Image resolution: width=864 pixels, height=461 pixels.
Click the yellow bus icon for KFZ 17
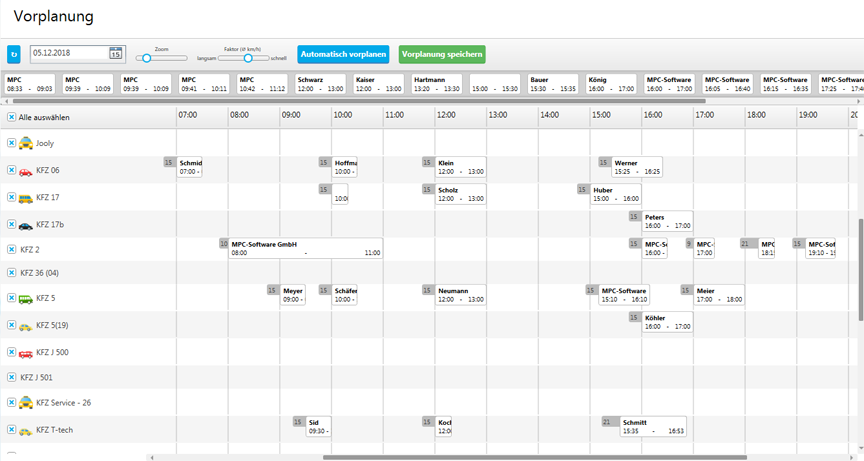pyautogui.click(x=26, y=198)
